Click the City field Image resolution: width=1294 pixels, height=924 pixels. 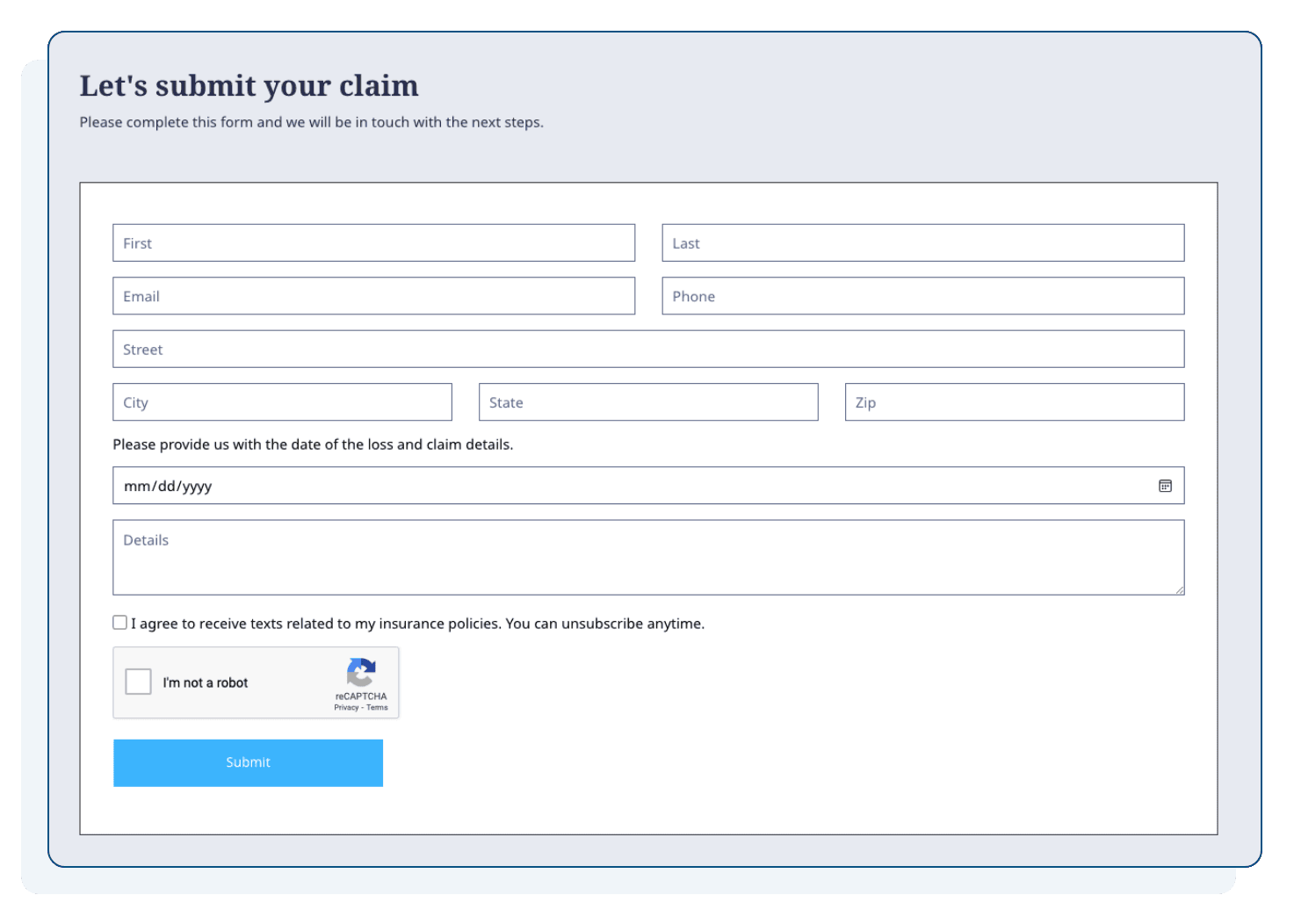click(281, 401)
